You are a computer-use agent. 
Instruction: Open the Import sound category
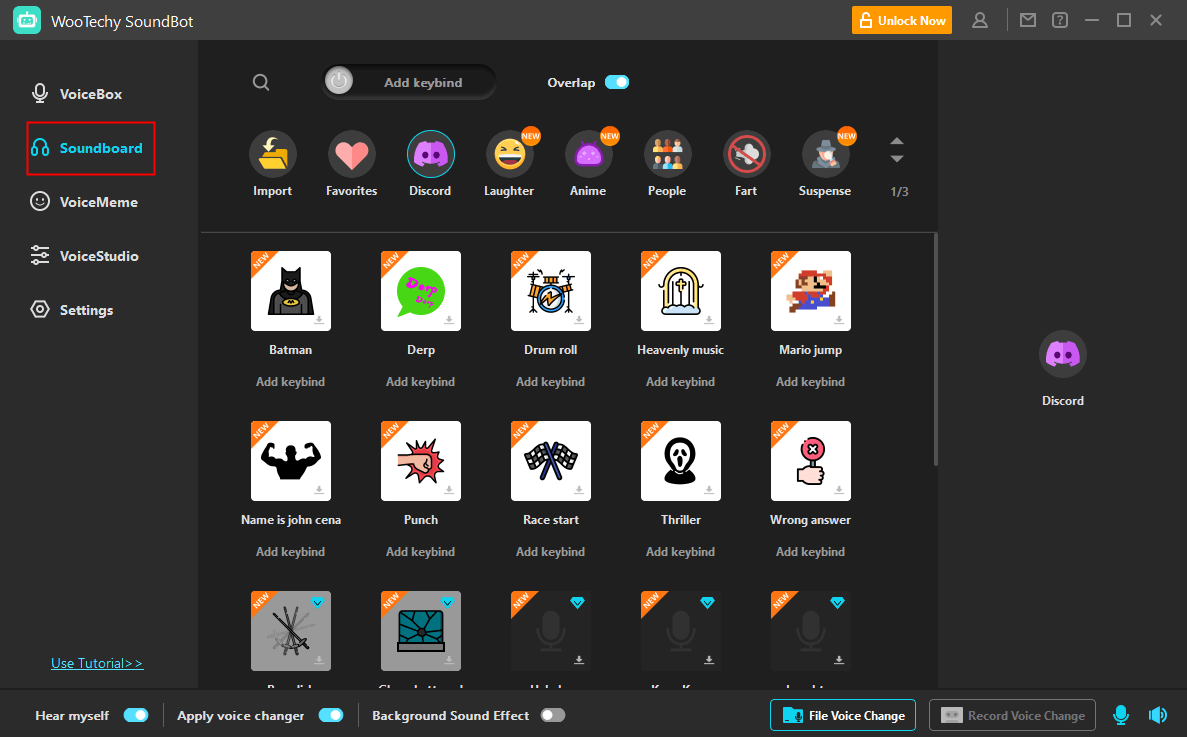tap(272, 154)
